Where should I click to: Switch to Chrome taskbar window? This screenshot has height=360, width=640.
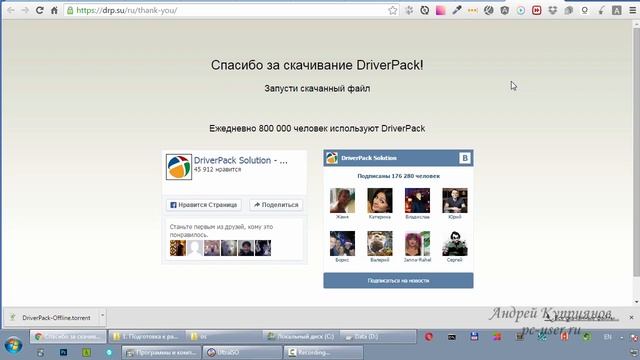point(68,337)
